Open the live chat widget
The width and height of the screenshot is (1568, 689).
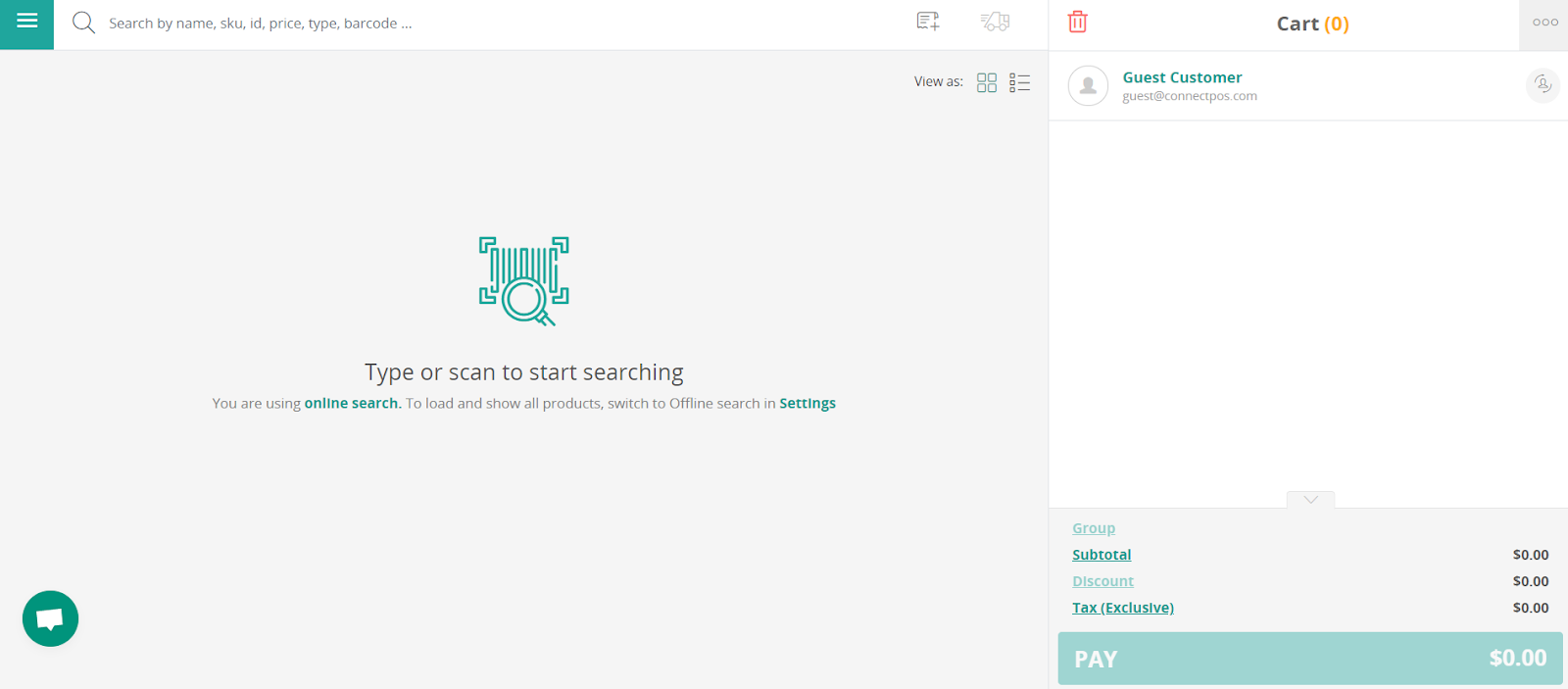(50, 618)
